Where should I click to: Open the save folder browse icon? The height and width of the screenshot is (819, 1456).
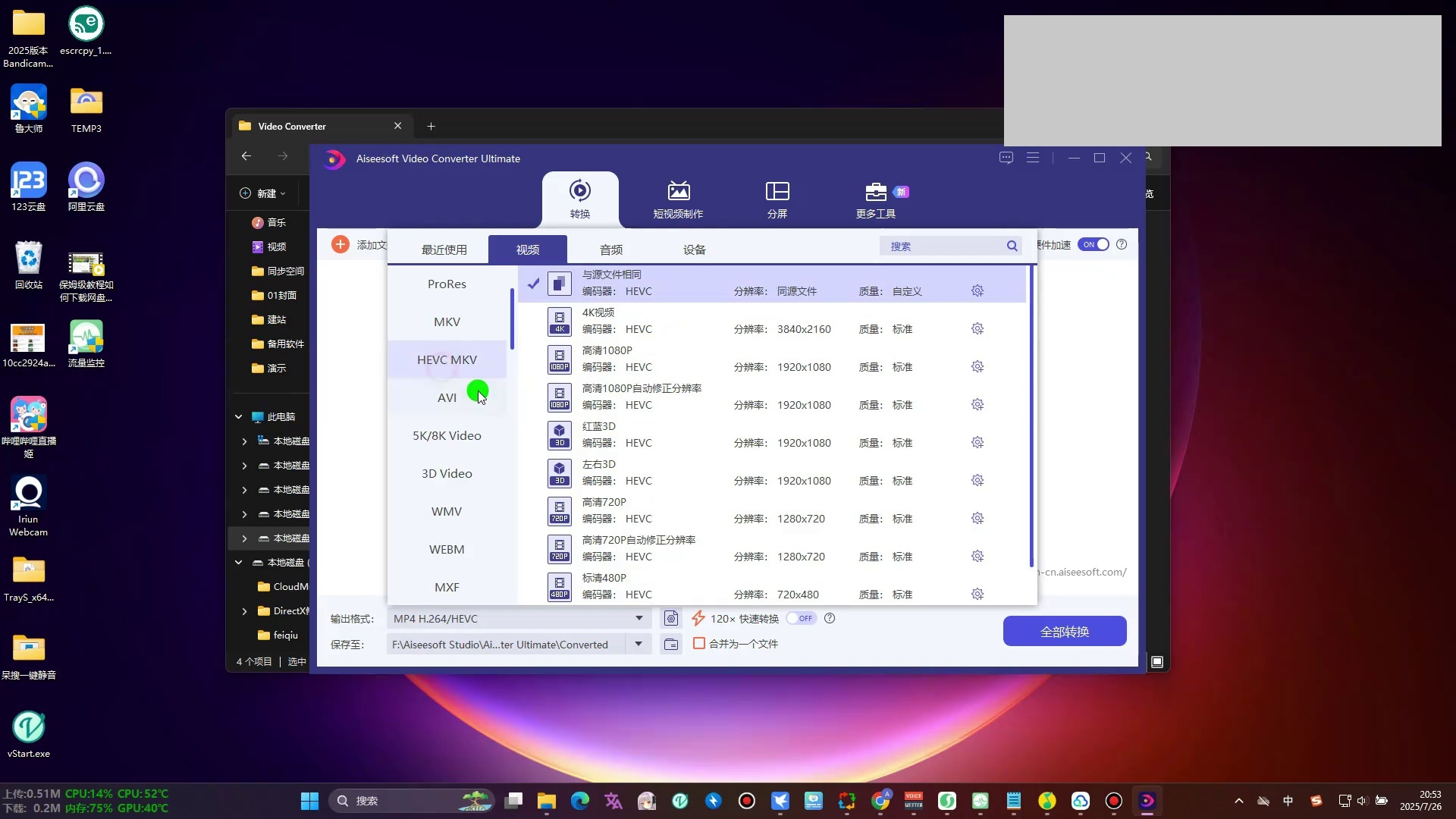click(x=671, y=645)
